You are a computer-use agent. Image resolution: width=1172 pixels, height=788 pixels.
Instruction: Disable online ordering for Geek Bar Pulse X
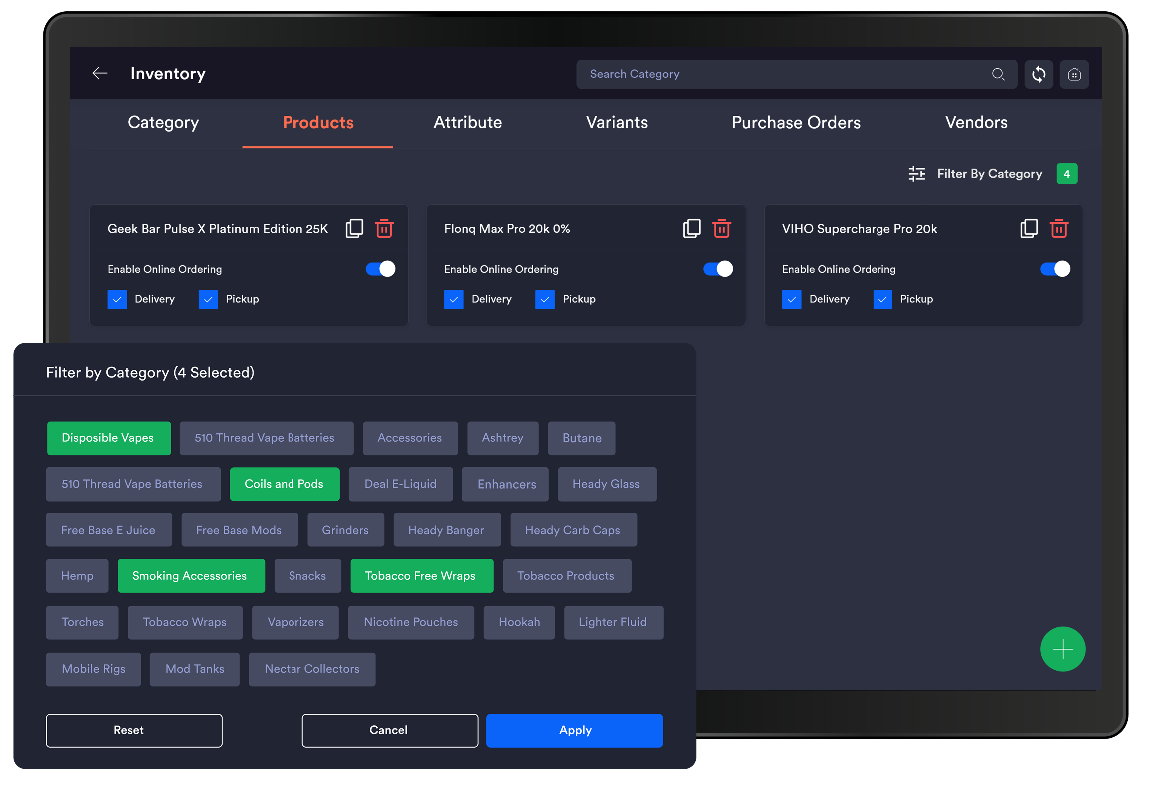click(x=380, y=269)
